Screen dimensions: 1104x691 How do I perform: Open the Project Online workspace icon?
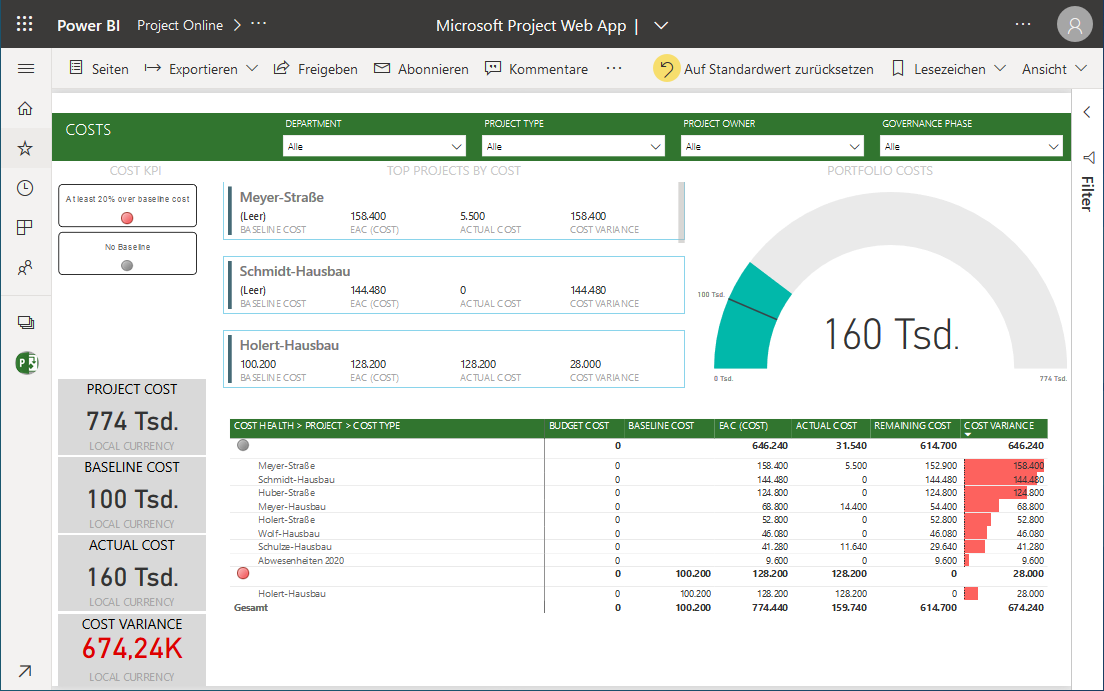(x=27, y=363)
